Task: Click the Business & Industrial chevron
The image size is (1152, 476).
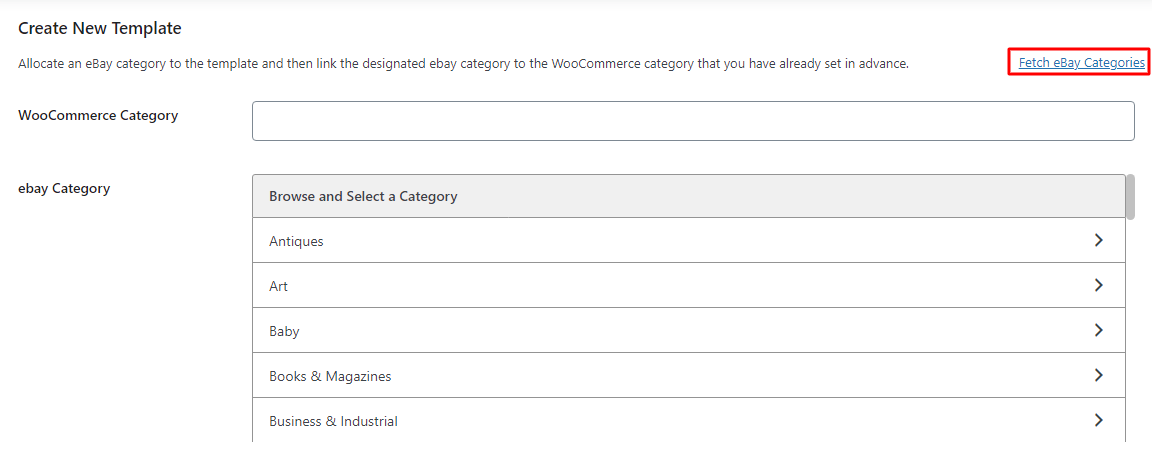Action: click(x=1098, y=420)
